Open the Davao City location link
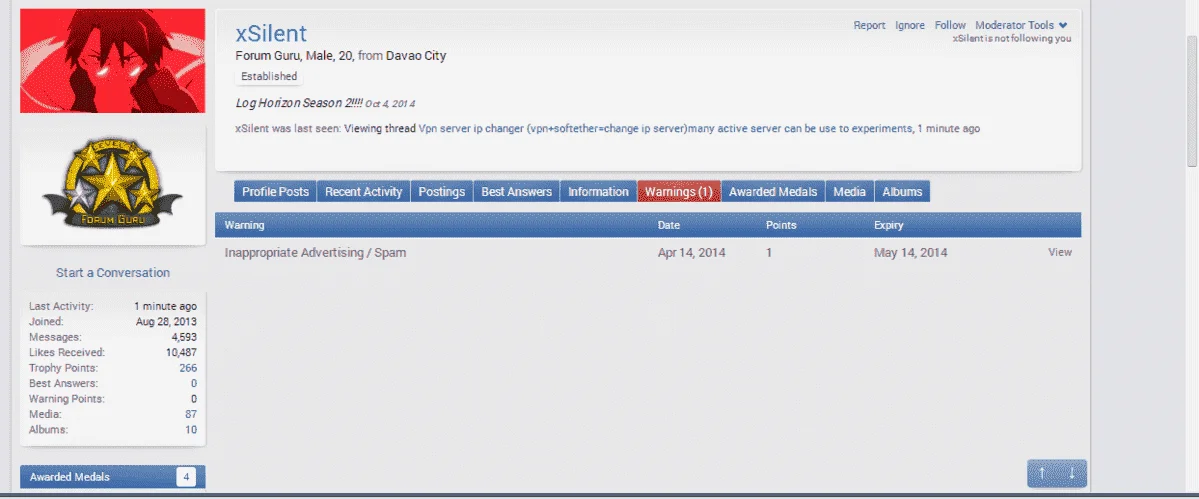The image size is (1199, 499). pos(416,56)
